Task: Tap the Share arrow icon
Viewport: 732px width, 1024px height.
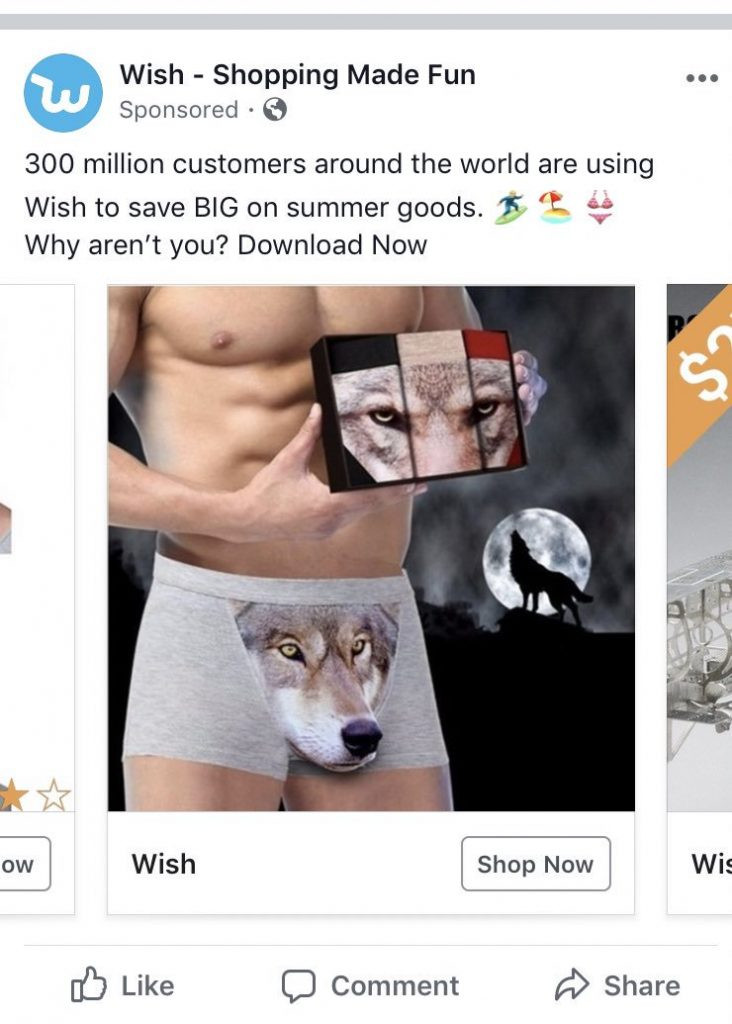Action: [572, 985]
